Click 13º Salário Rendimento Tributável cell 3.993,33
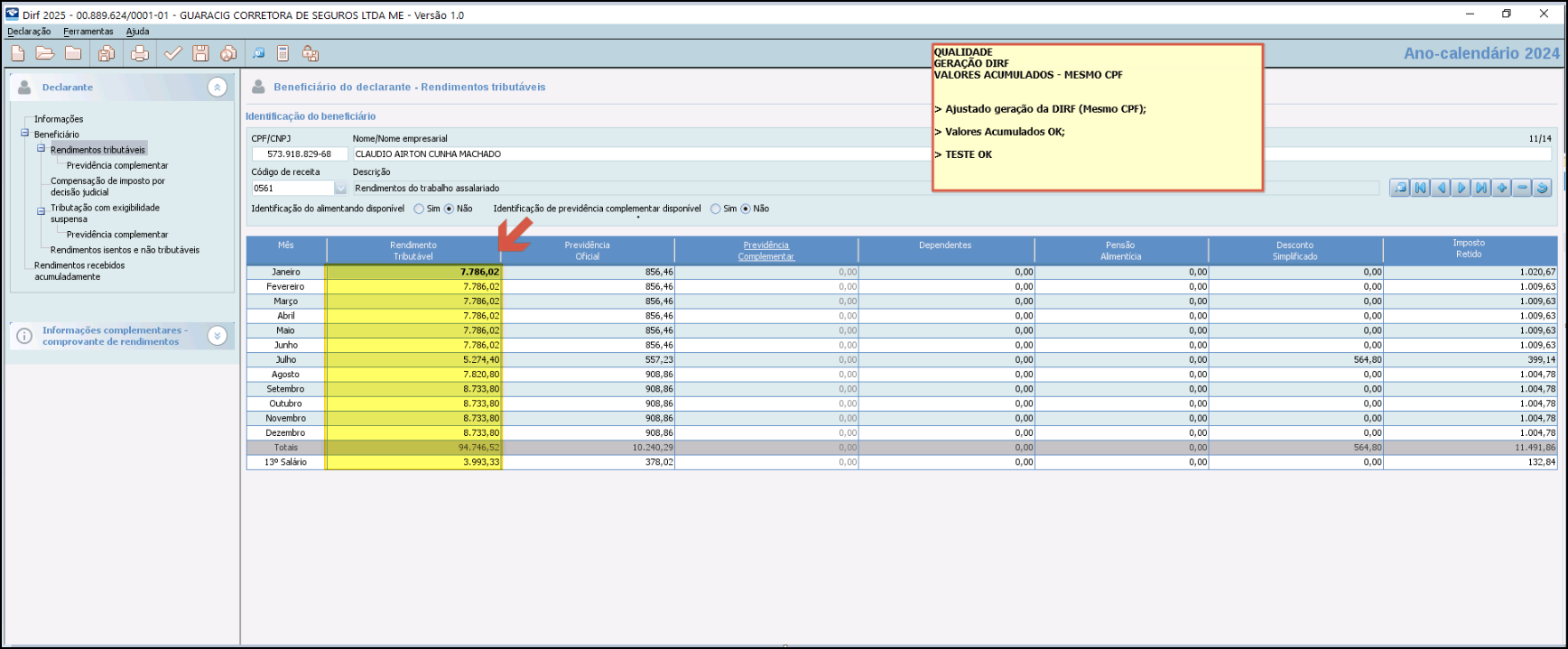Image resolution: width=1568 pixels, height=649 pixels. [x=413, y=462]
